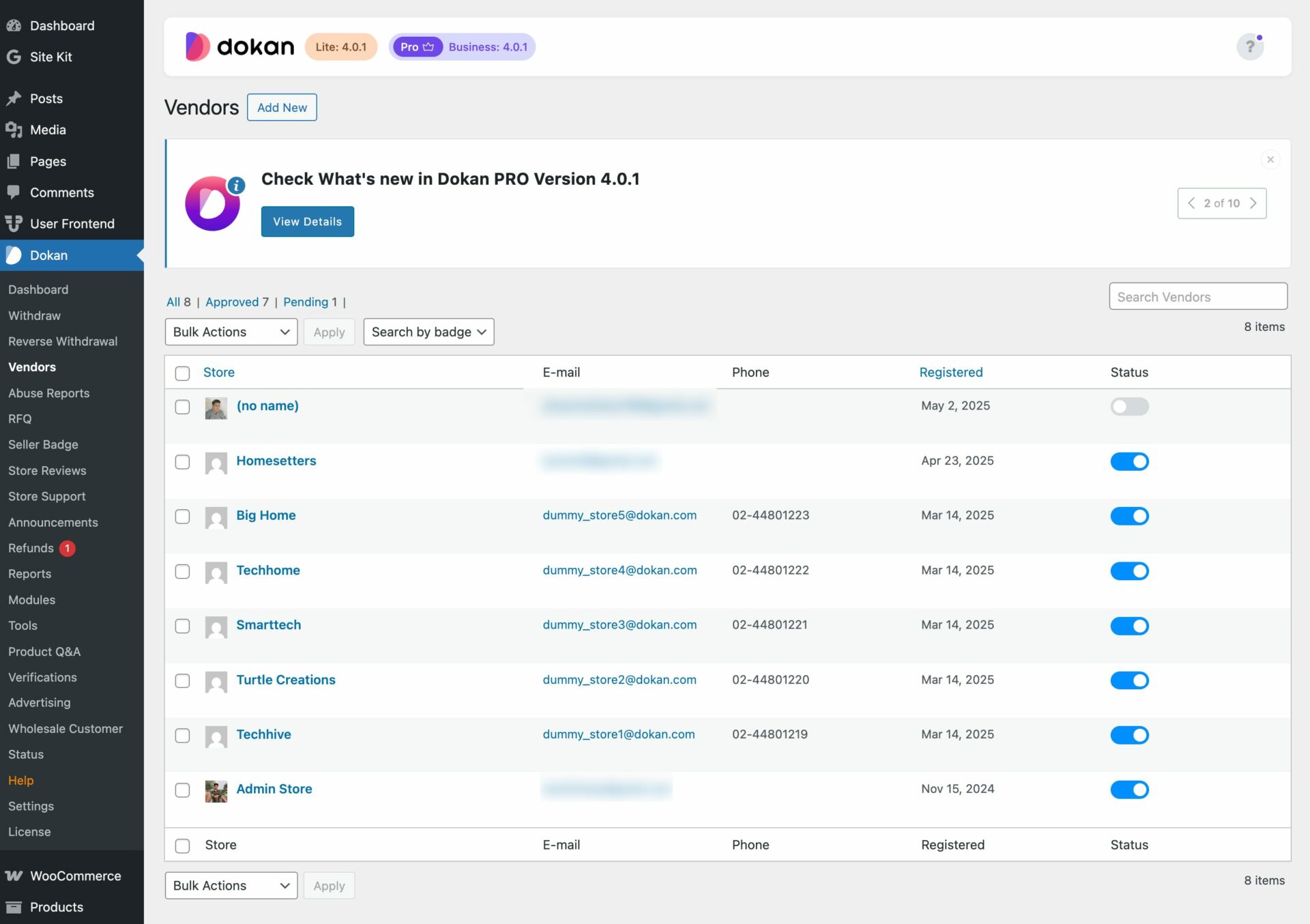
Task: Click the User Frontend icon
Action: point(14,223)
